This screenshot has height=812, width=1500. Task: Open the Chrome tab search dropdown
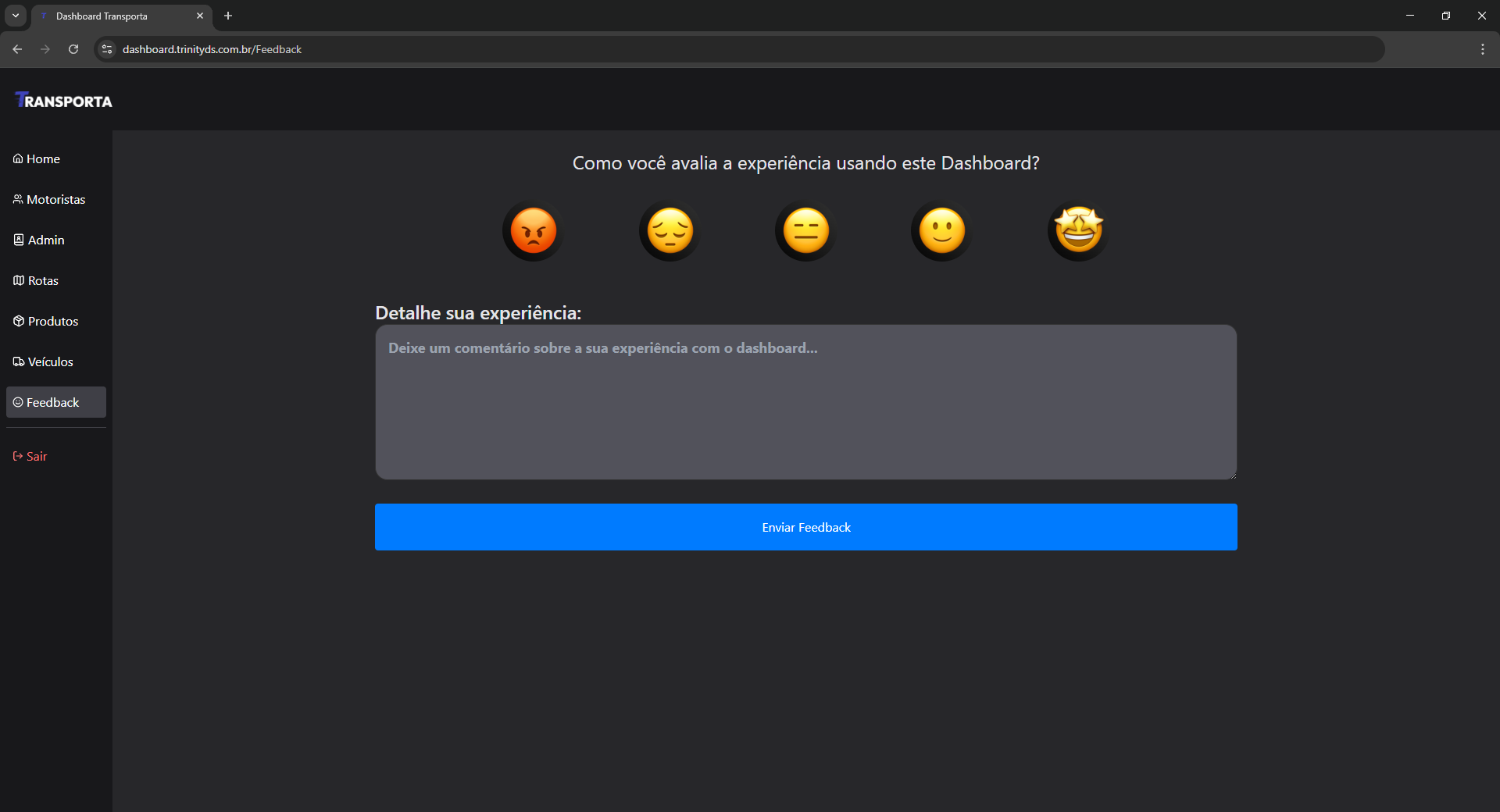click(x=15, y=16)
